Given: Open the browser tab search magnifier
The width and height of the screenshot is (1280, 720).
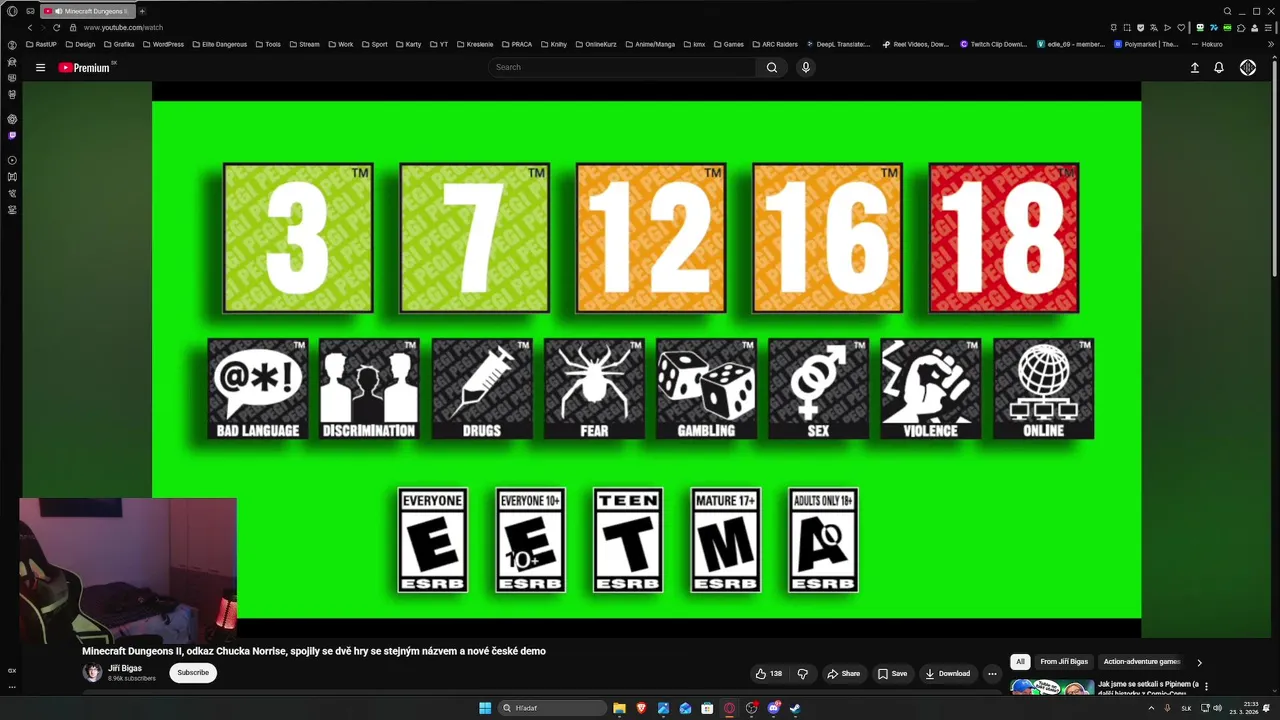Looking at the screenshot, I should click(1227, 11).
